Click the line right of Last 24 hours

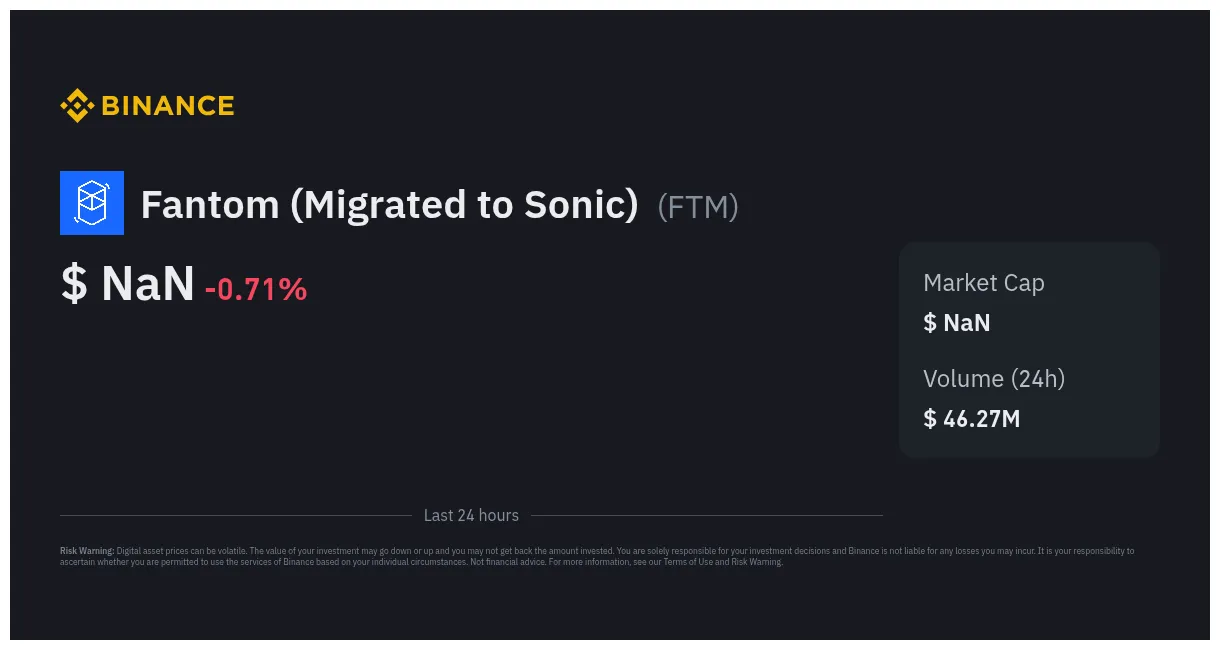coord(706,516)
